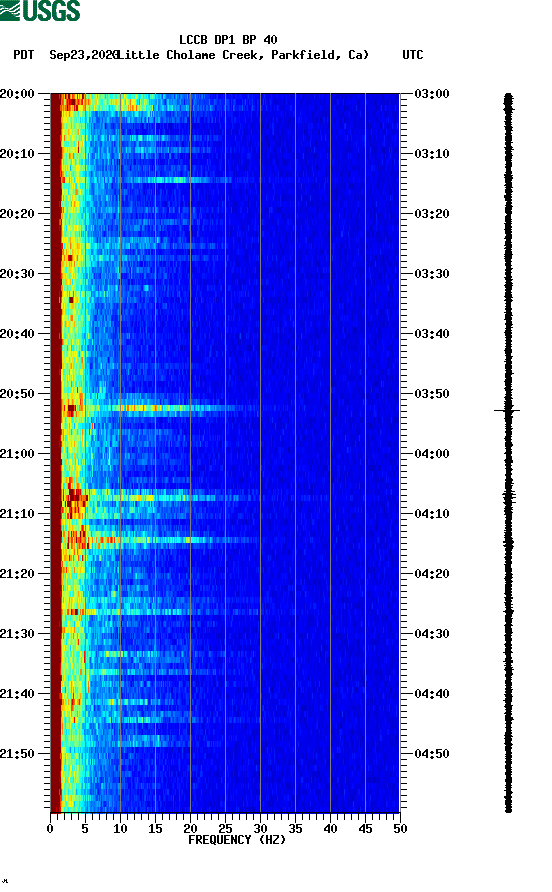Click the 40 Hz axis tick label
The width and height of the screenshot is (552, 892).
tap(330, 829)
